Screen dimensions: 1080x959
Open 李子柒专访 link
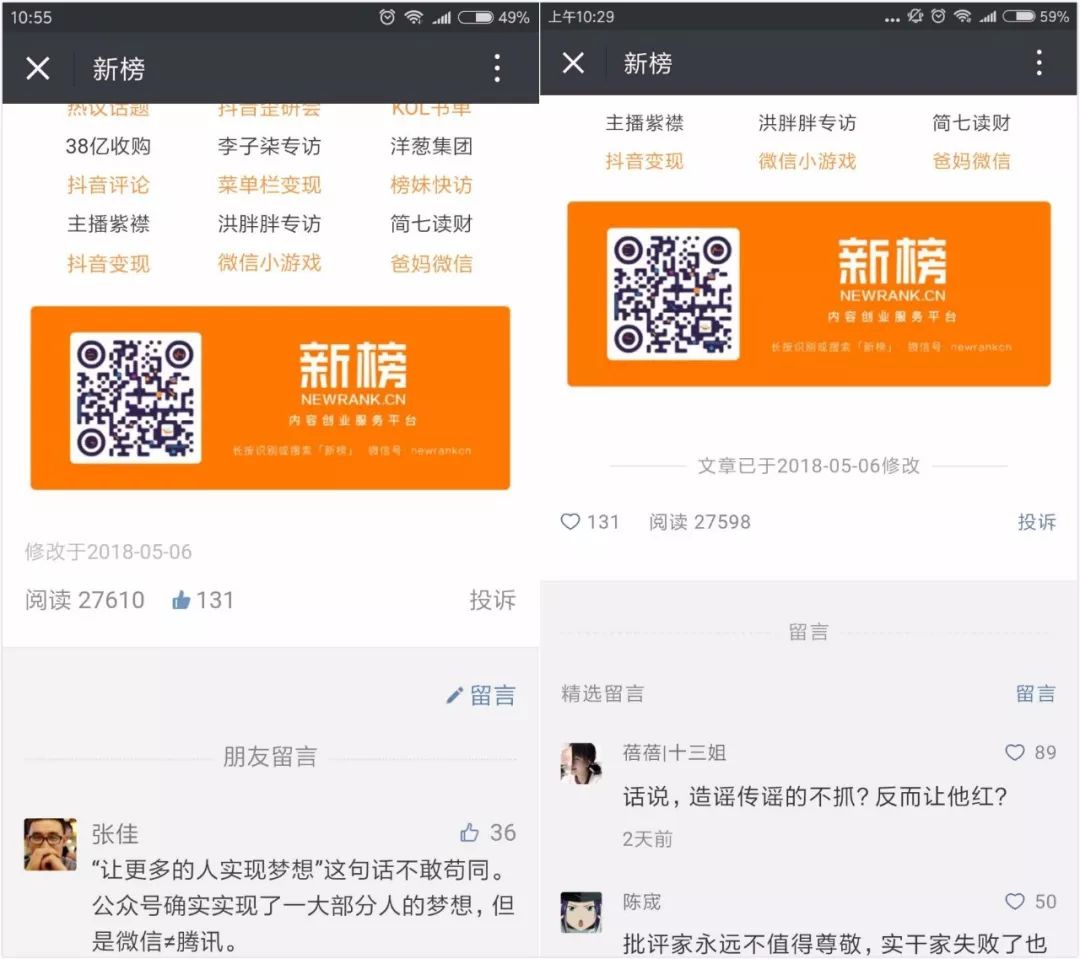coord(269,146)
